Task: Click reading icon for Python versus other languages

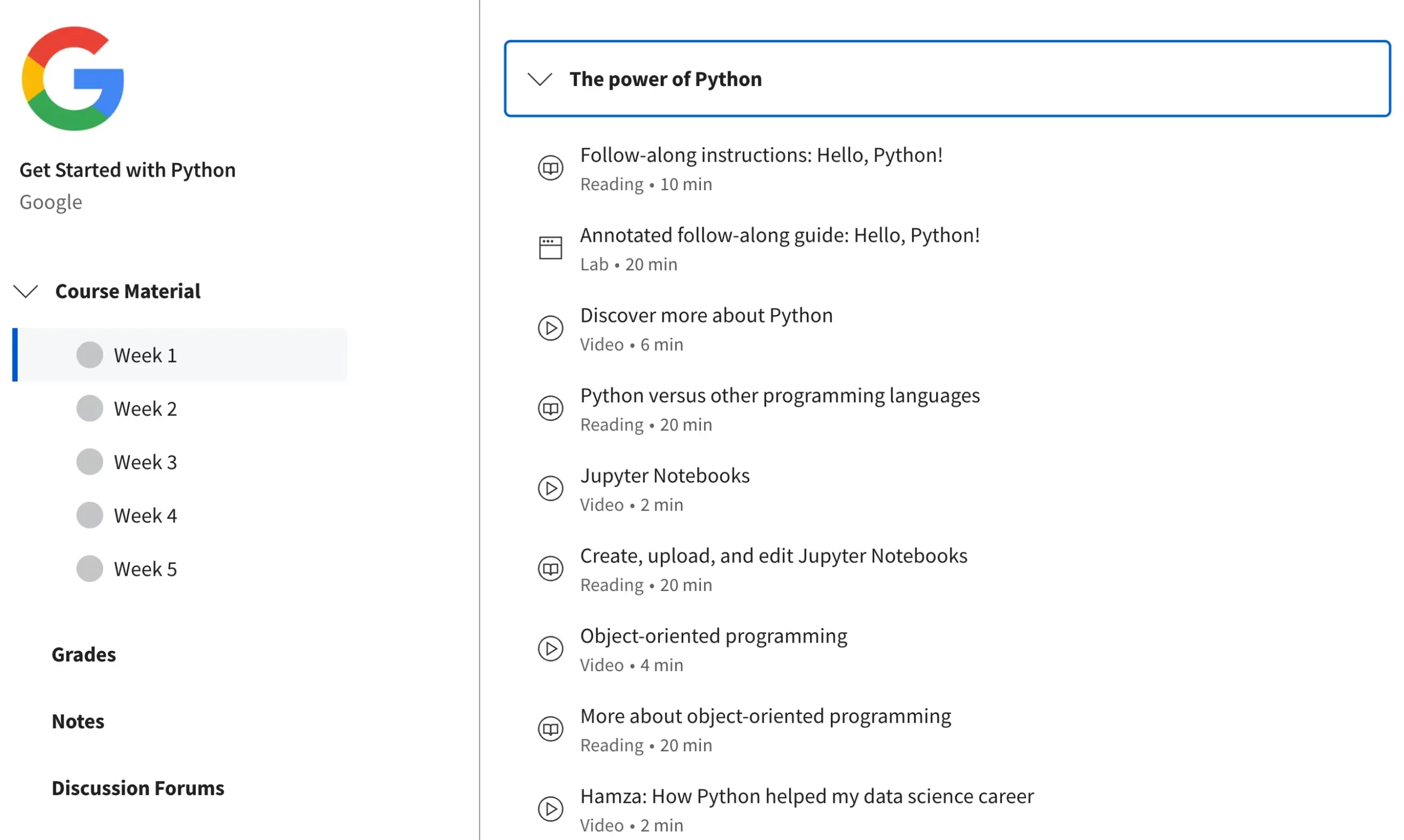Action: pos(550,408)
